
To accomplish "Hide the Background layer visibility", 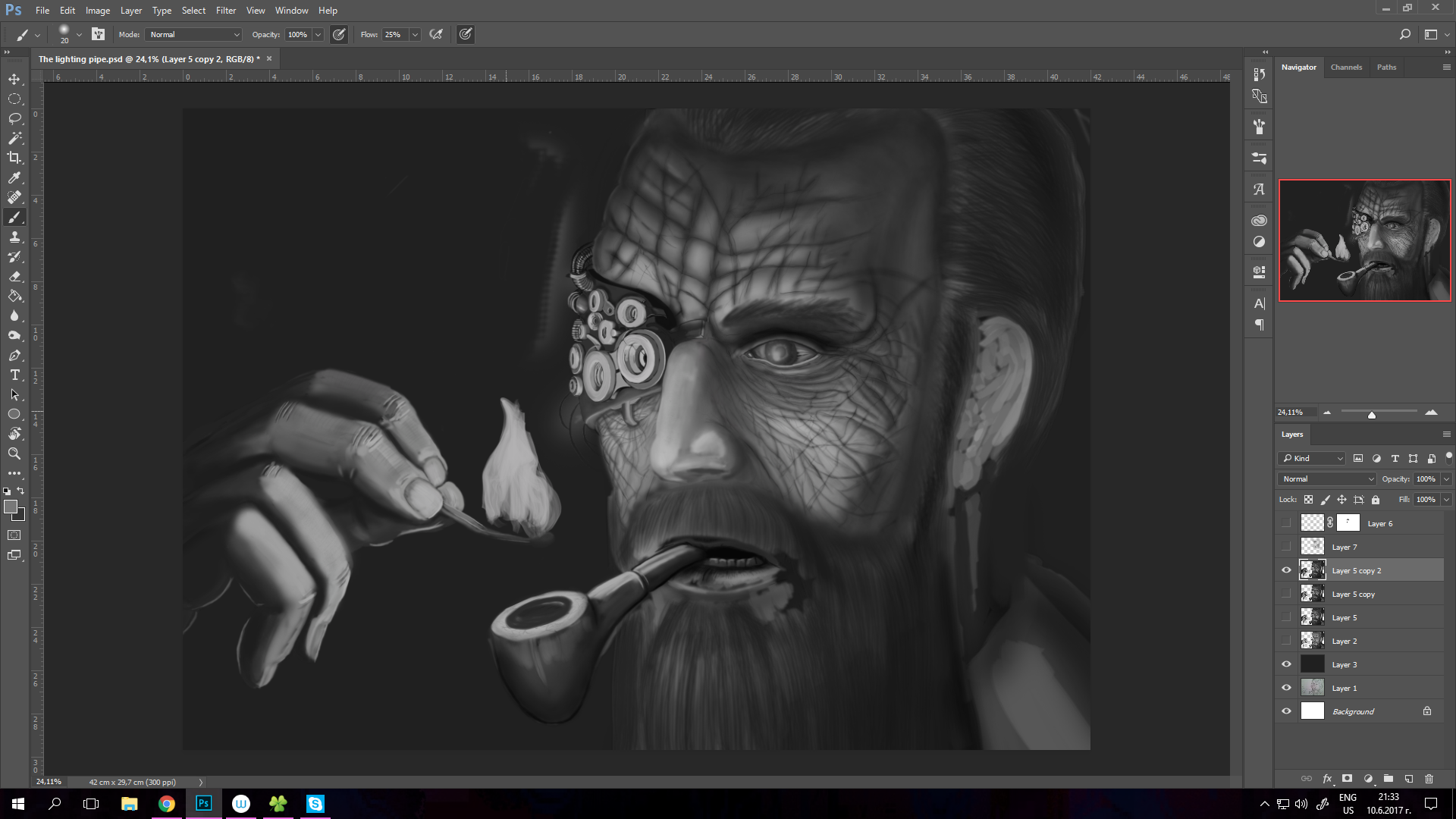I will click(x=1286, y=711).
